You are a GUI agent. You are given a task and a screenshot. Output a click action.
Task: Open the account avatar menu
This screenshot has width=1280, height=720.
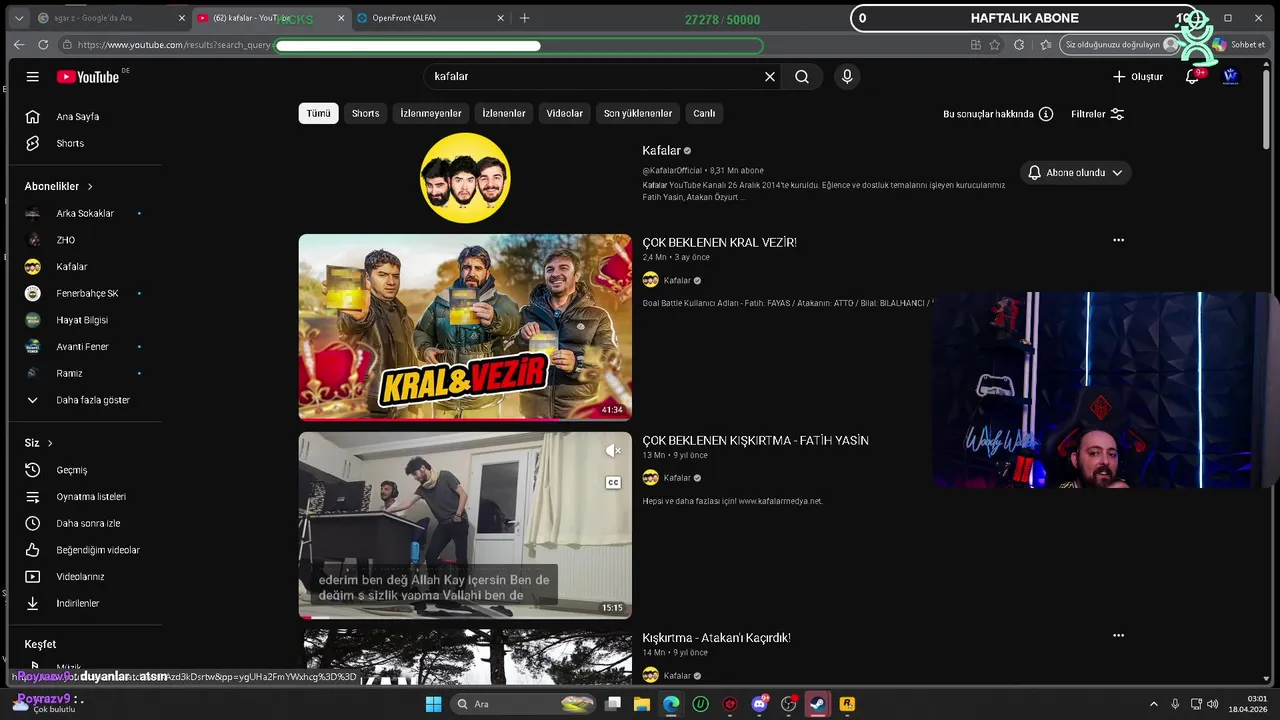1231,77
